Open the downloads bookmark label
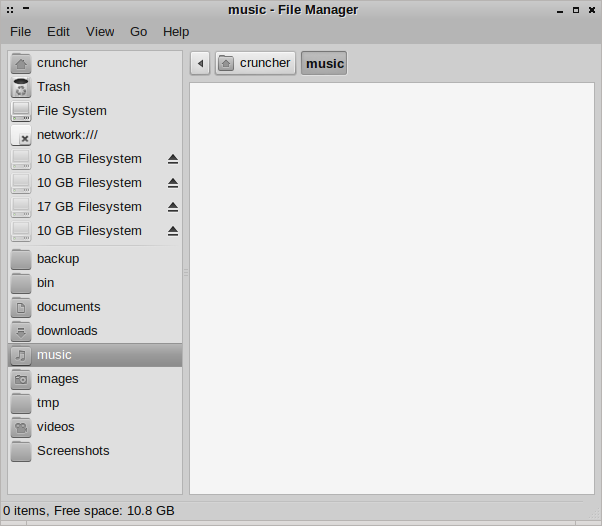The image size is (602, 526). [x=67, y=331]
